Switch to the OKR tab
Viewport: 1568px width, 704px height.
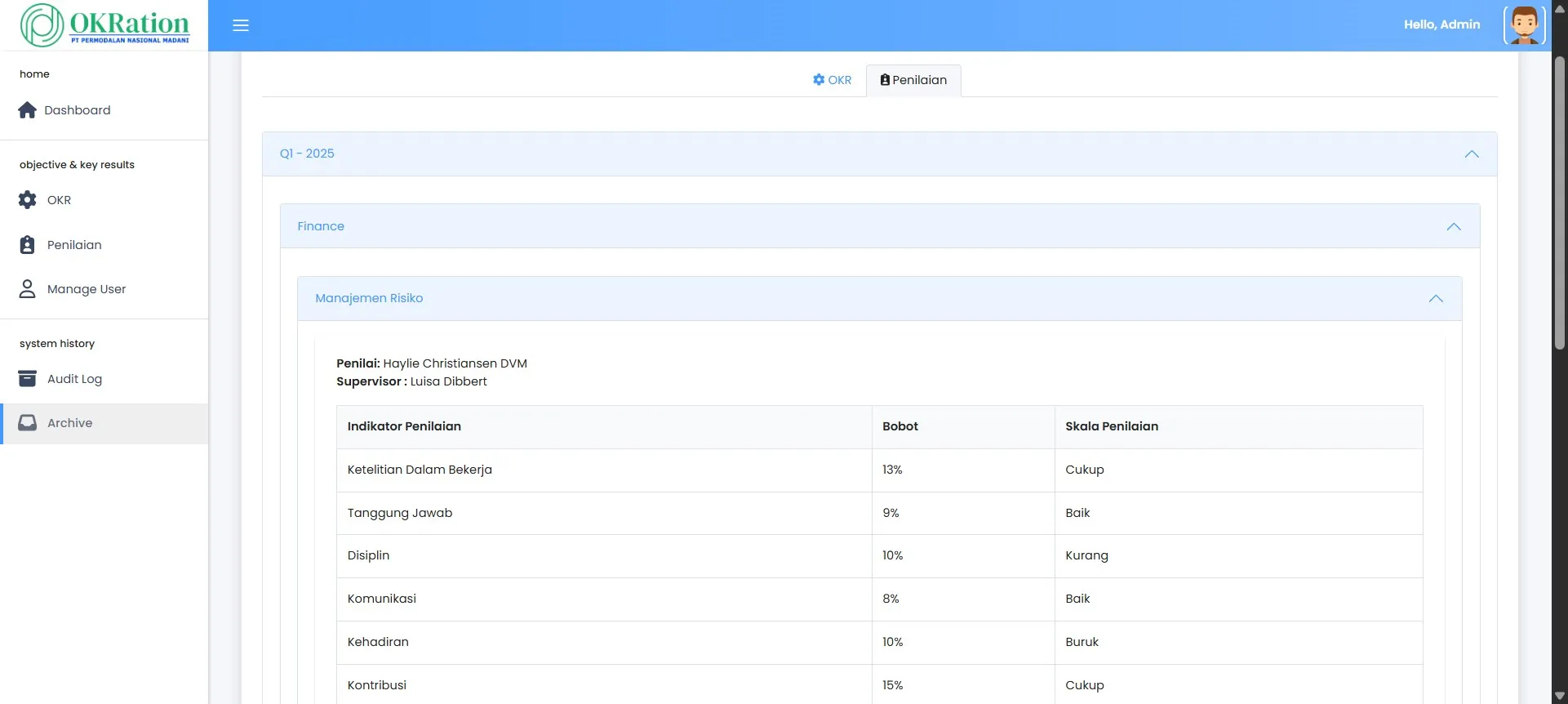832,80
